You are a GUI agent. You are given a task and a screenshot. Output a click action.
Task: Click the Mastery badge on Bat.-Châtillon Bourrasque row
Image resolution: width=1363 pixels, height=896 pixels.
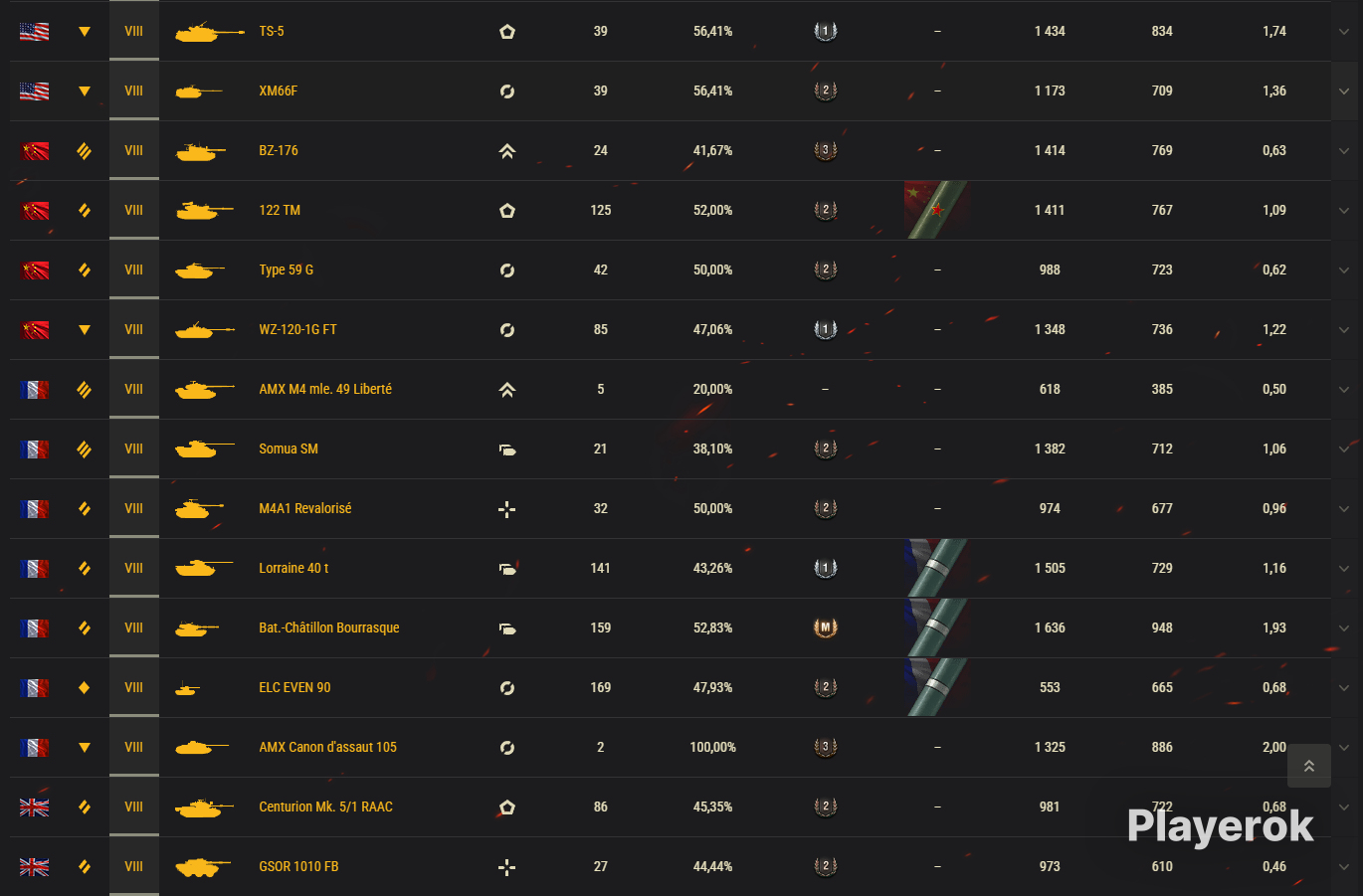(825, 627)
